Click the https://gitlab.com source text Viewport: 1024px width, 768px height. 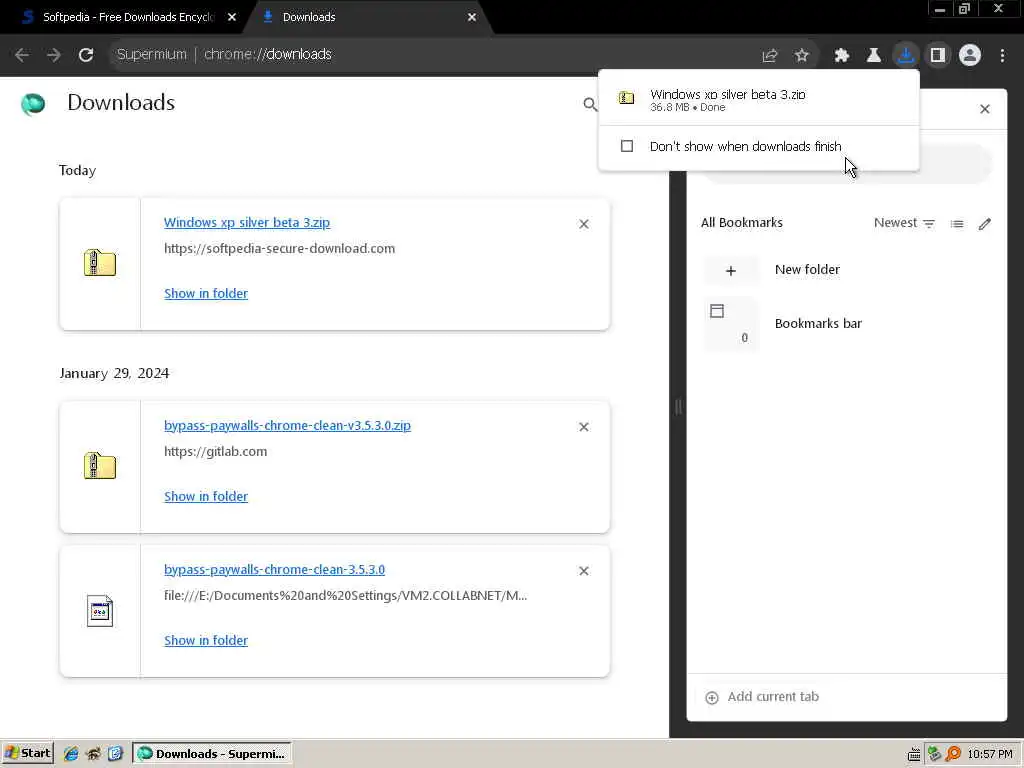216,452
